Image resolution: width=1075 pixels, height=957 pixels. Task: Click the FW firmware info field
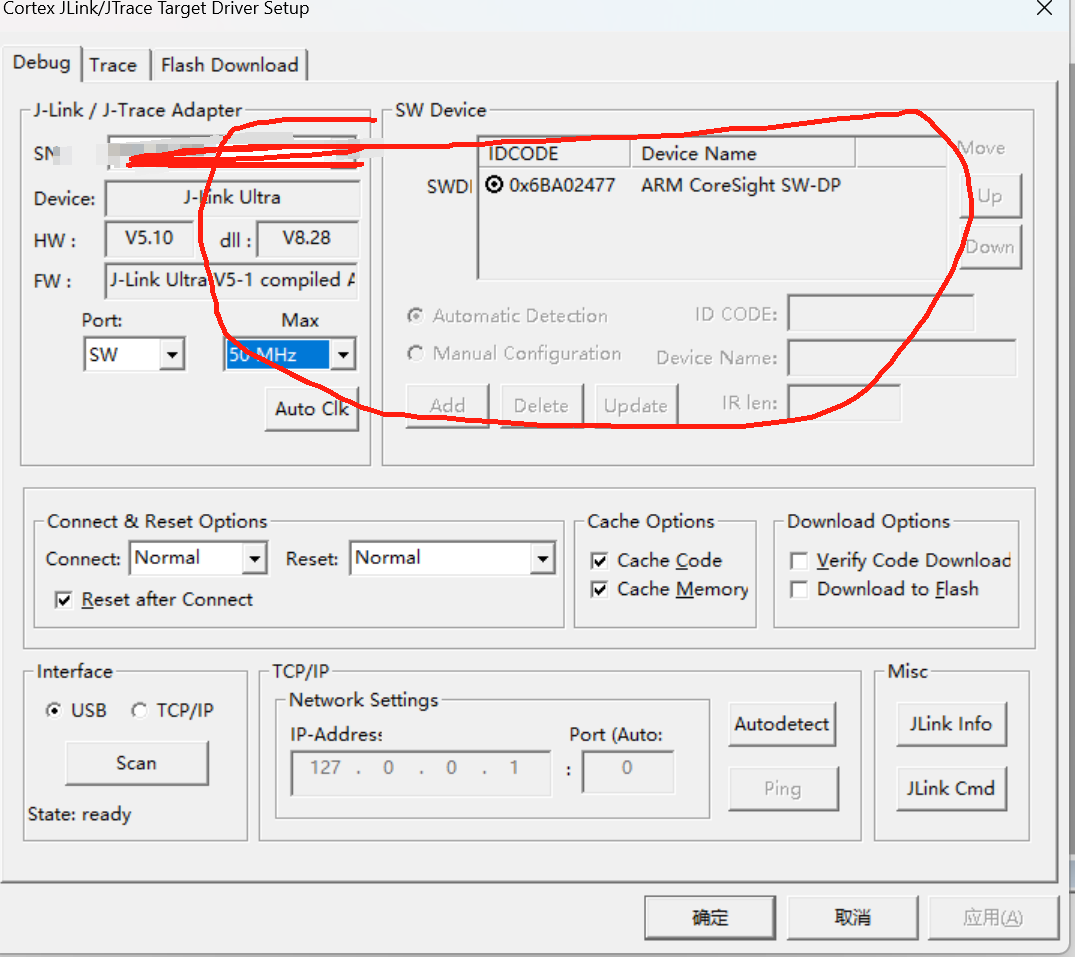point(232,280)
